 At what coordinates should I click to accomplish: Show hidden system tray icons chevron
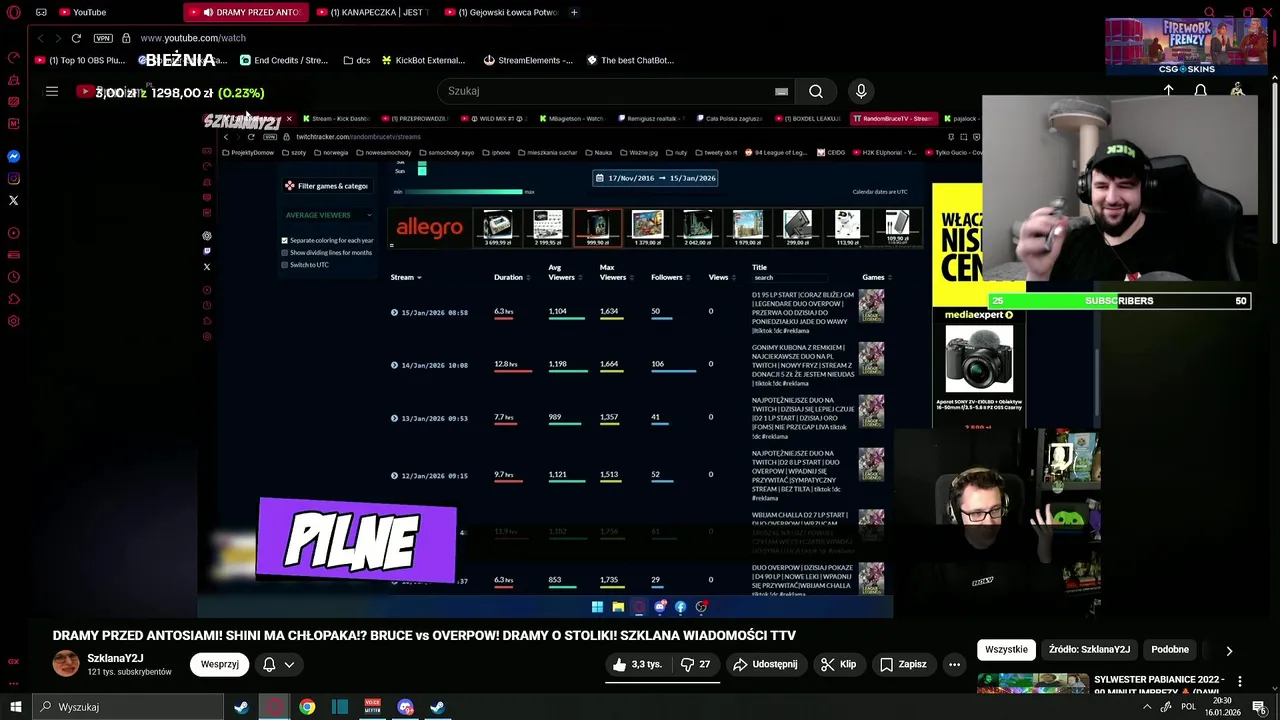(x=1147, y=707)
